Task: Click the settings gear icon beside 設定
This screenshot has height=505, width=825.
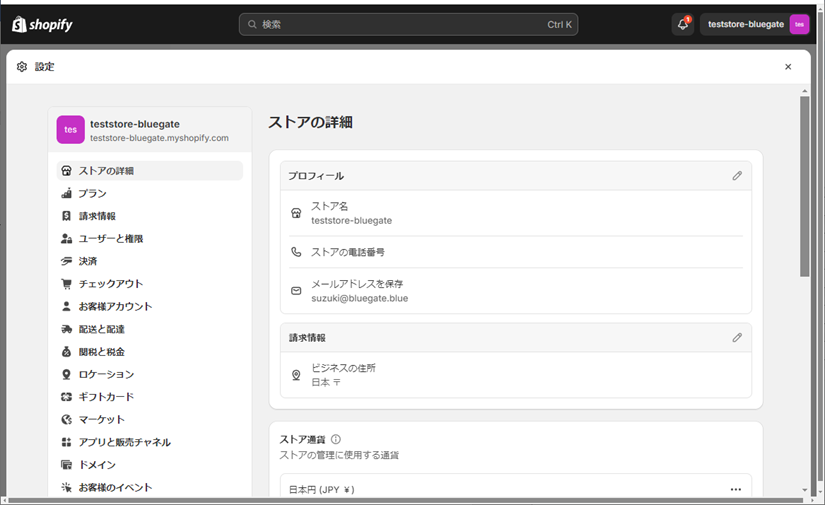Action: pos(22,67)
